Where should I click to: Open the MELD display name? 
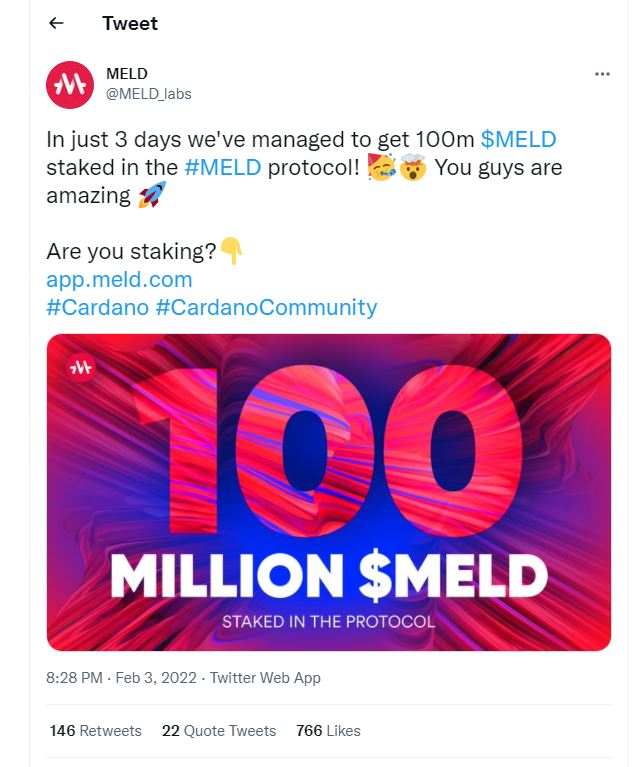coord(127,73)
